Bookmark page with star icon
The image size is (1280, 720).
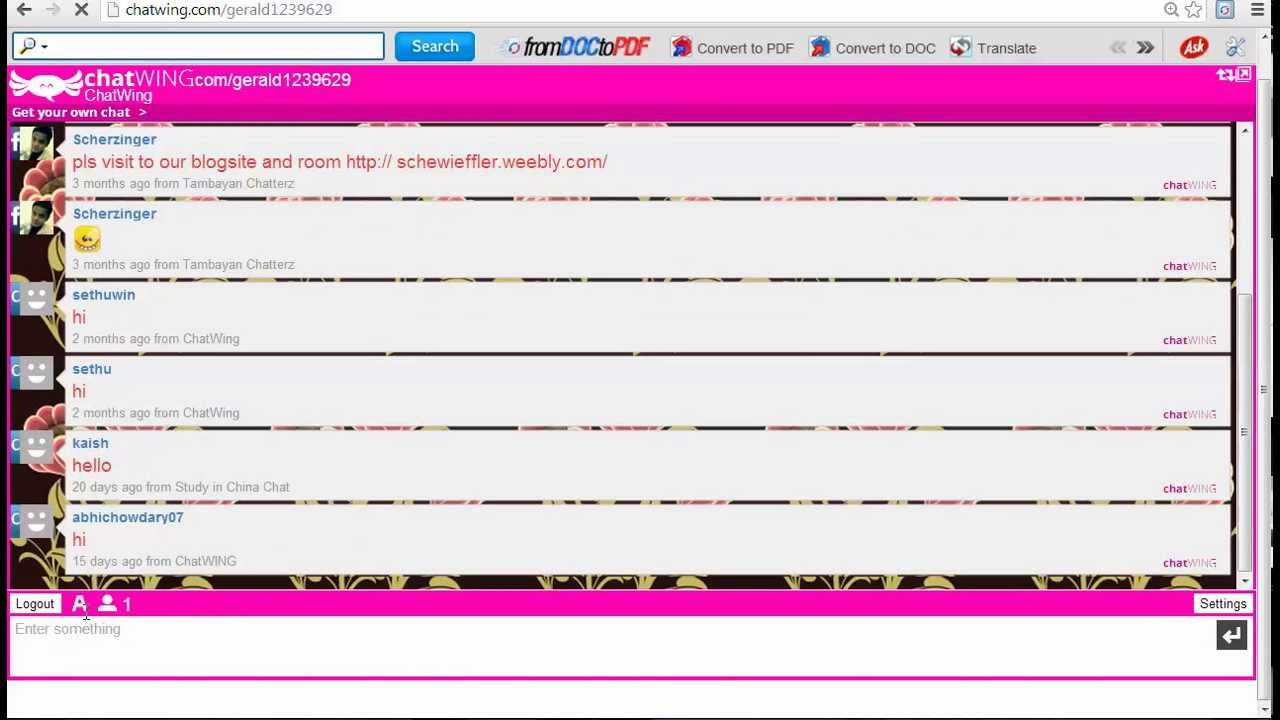pos(1193,10)
